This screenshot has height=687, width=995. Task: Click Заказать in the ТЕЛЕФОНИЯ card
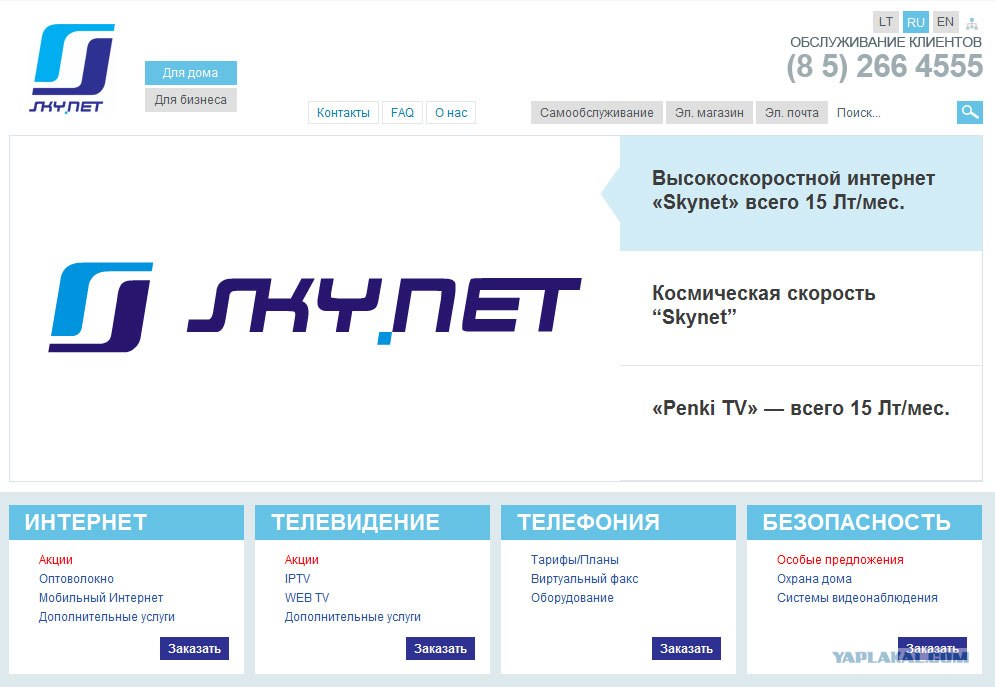[686, 648]
